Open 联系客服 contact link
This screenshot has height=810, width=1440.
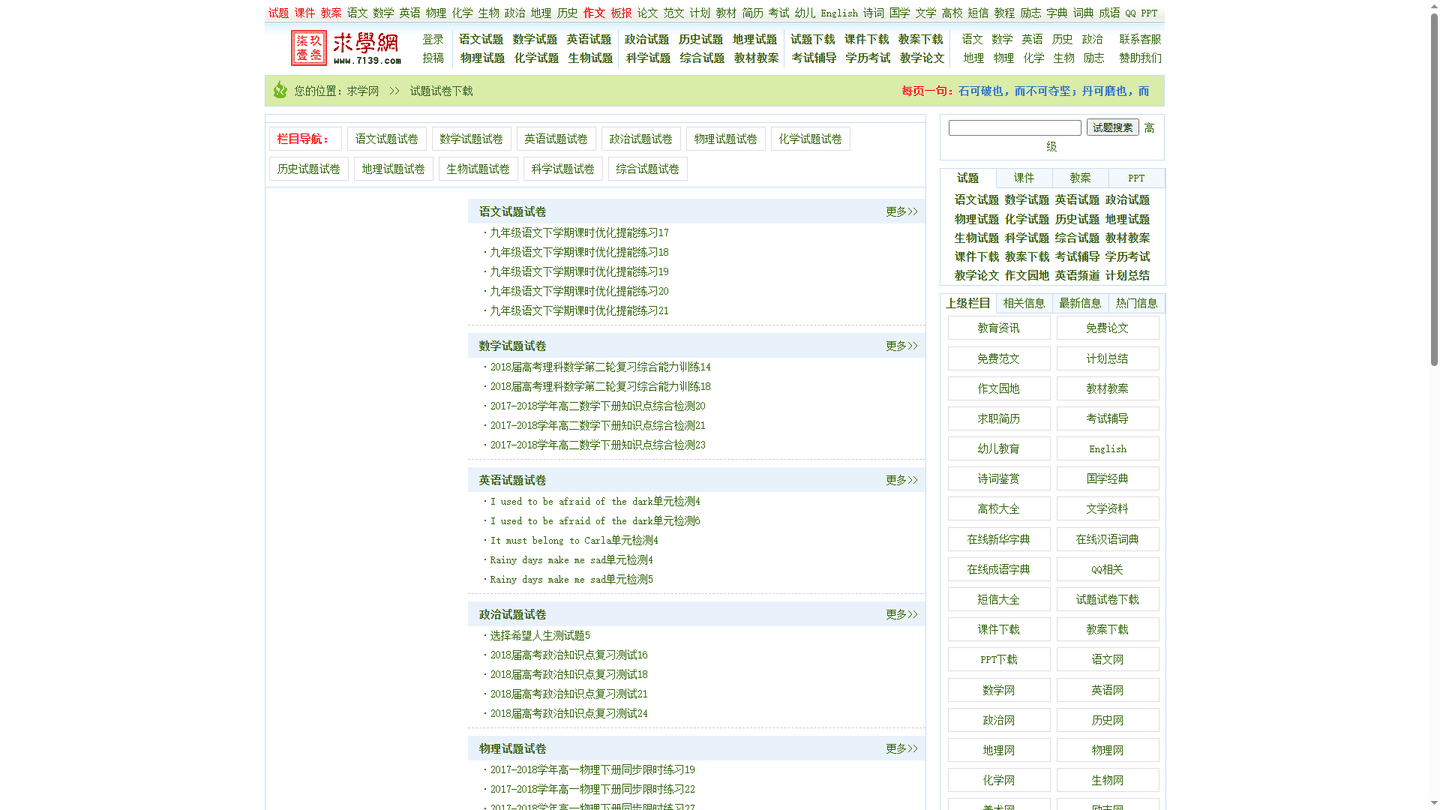coord(1140,40)
